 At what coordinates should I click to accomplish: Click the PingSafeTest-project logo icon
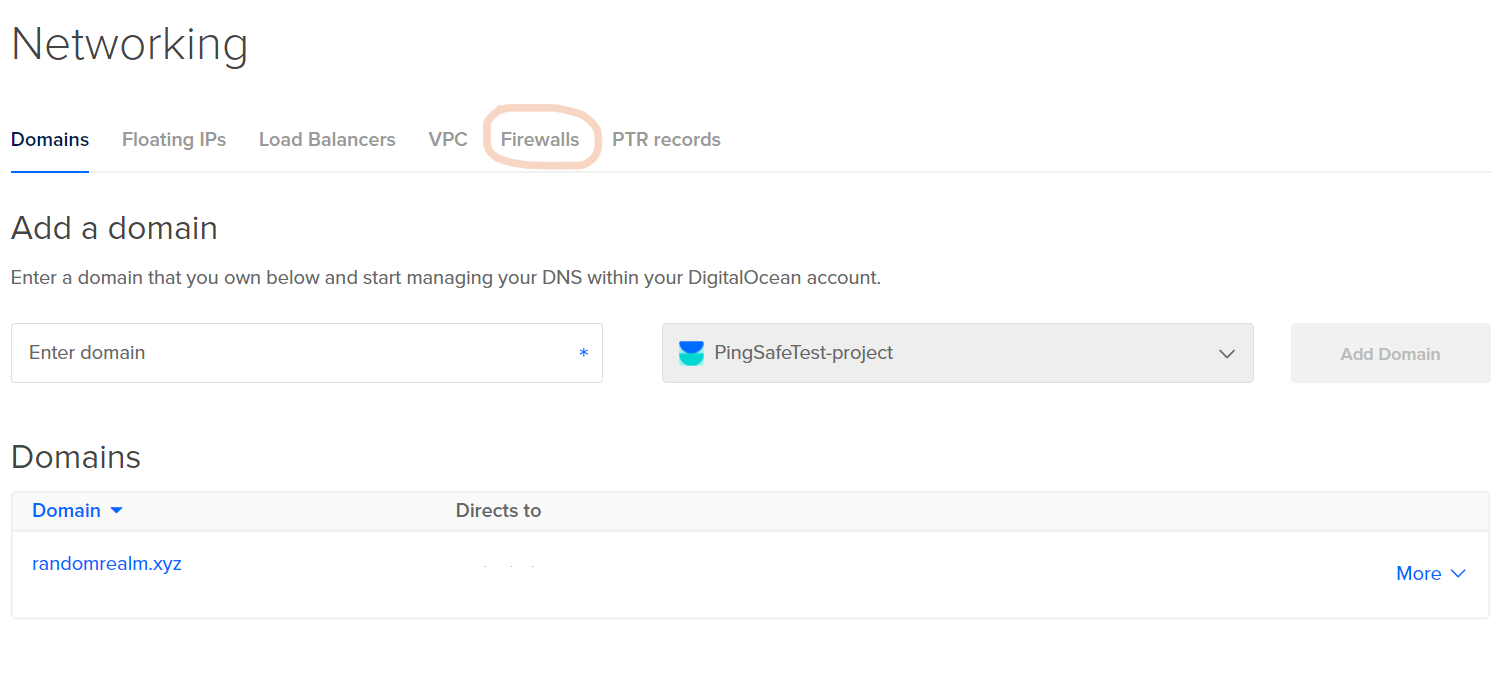691,353
